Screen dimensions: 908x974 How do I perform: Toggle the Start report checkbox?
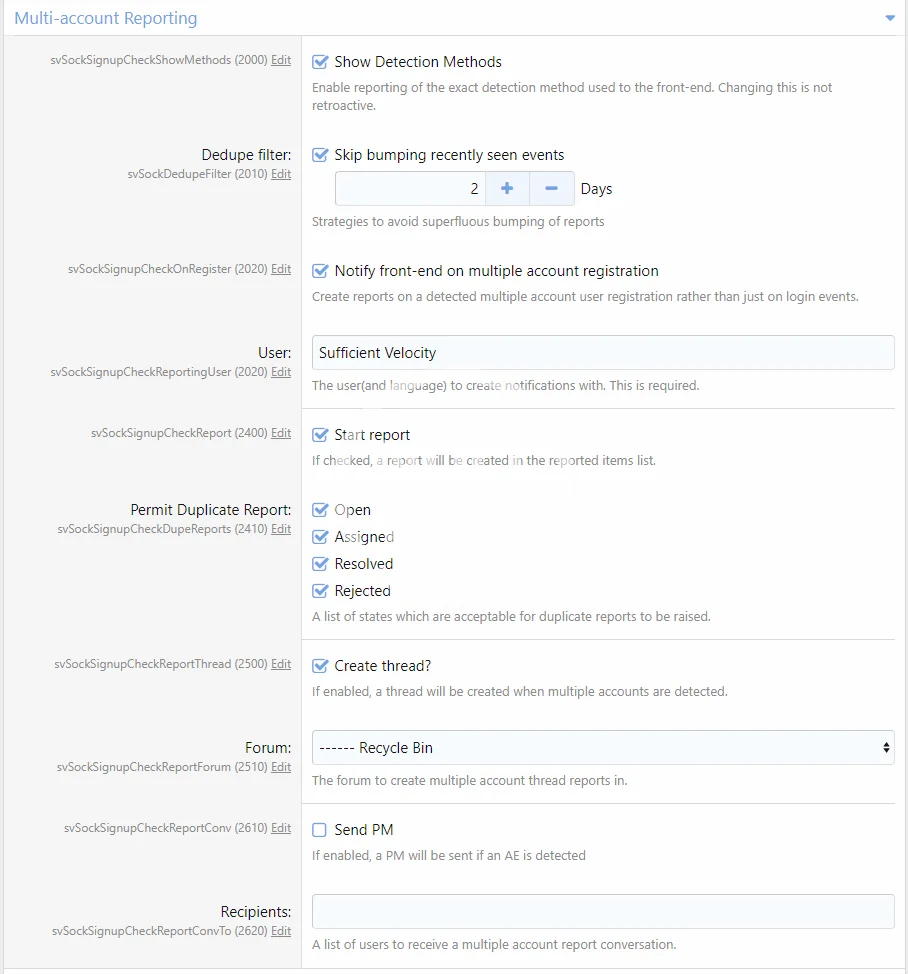click(x=321, y=435)
